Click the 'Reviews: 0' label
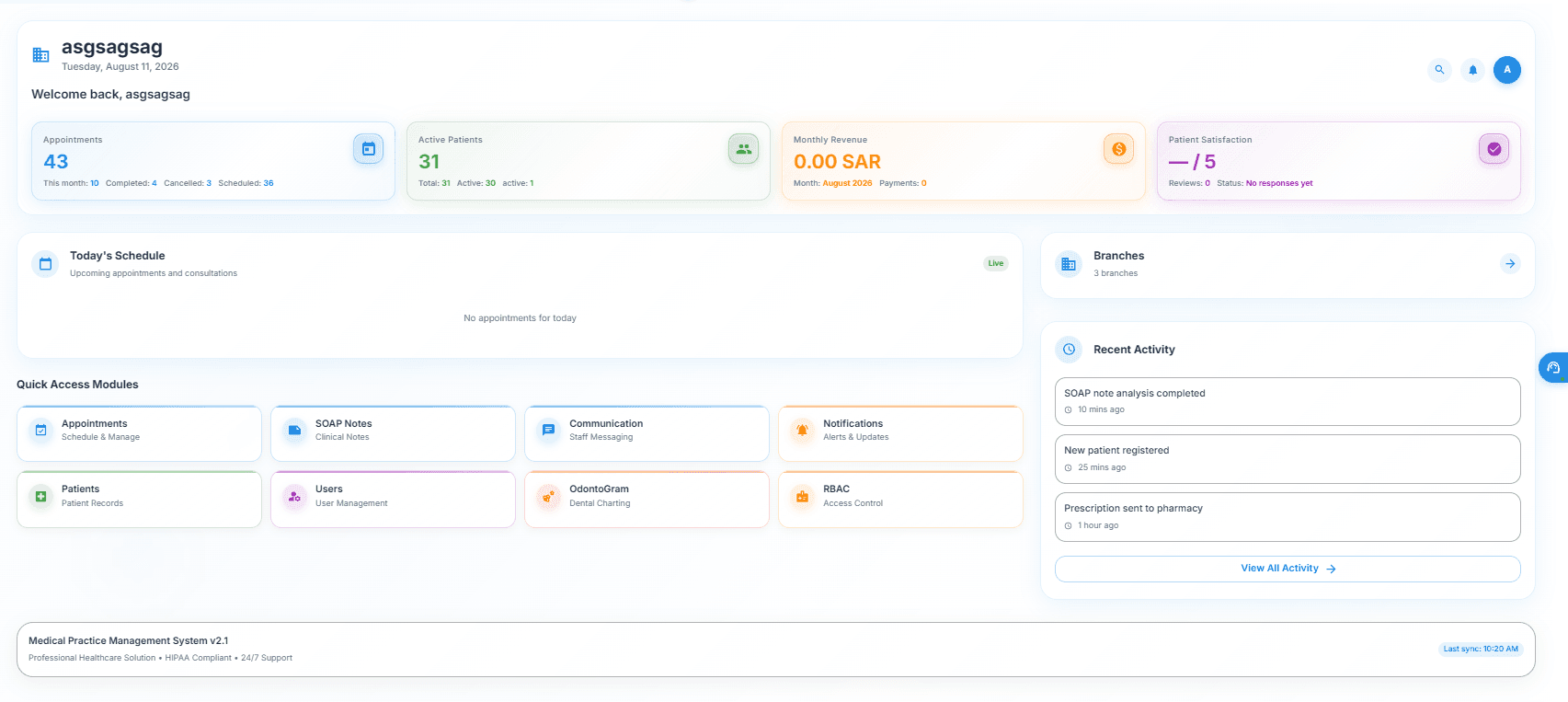1568x702 pixels. pyautogui.click(x=1189, y=183)
